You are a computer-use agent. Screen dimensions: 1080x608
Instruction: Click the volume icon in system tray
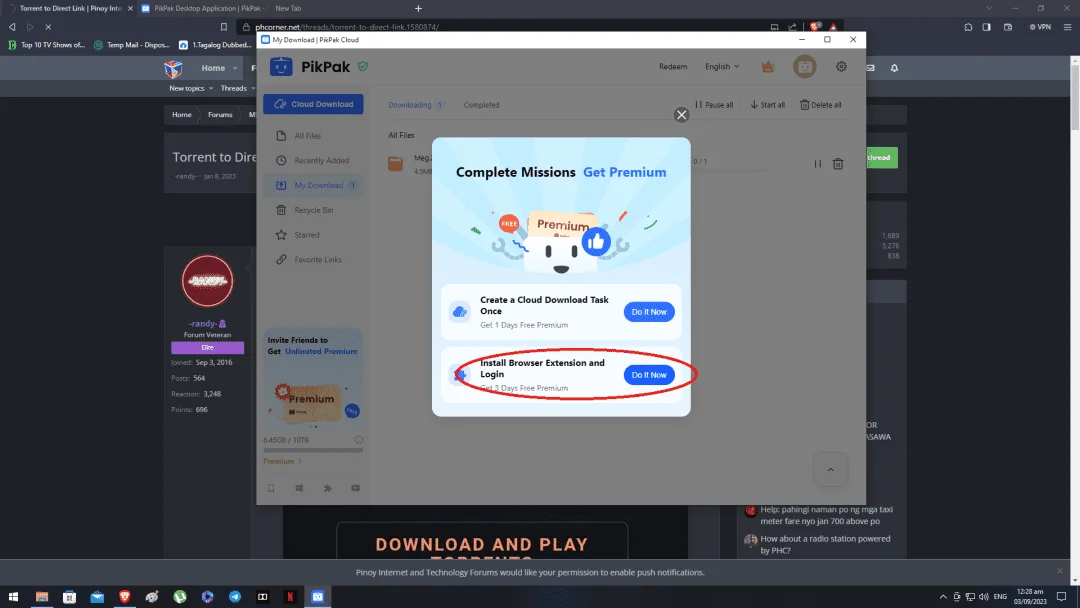point(984,596)
